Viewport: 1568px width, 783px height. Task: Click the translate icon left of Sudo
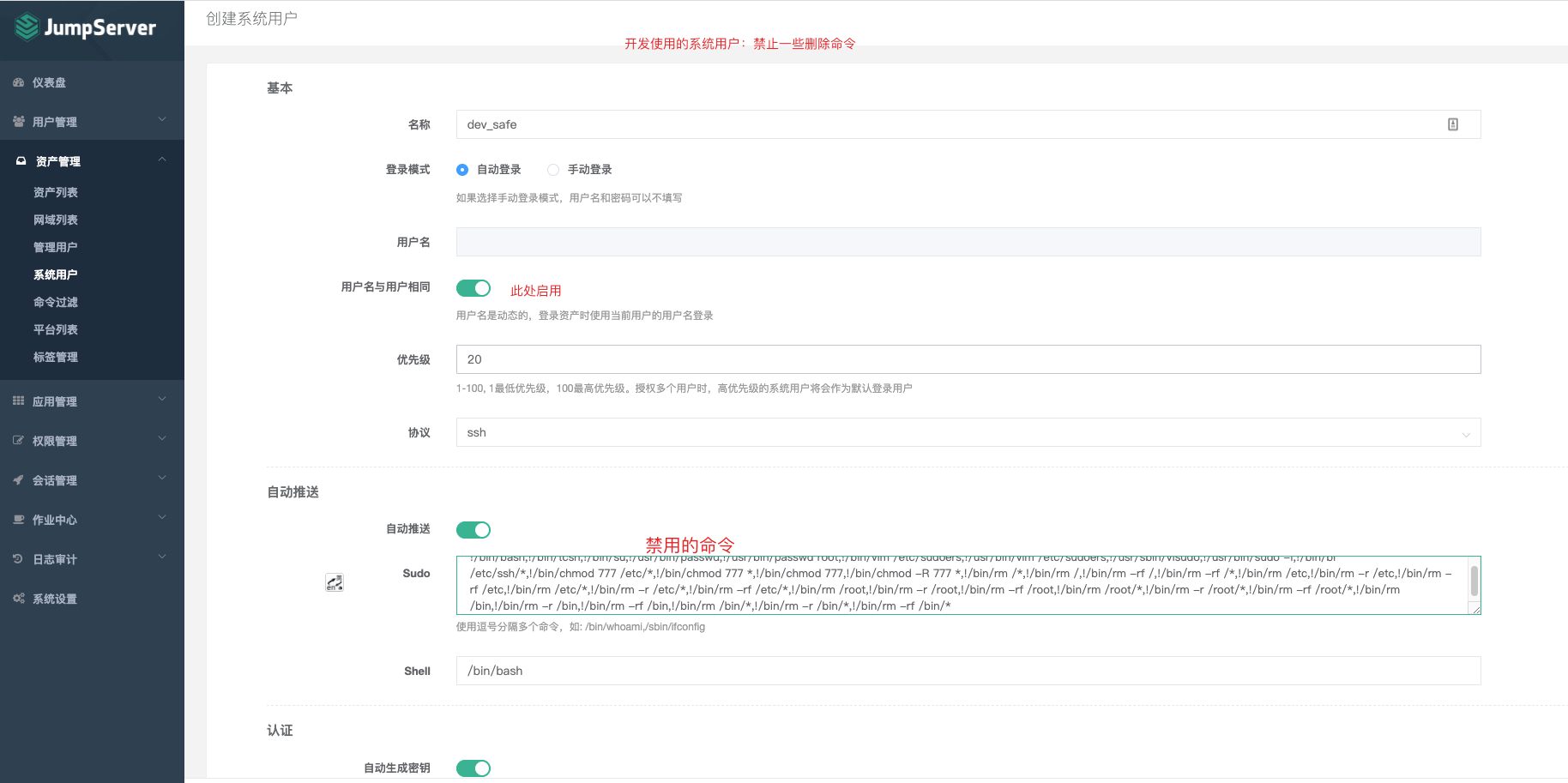[x=335, y=583]
